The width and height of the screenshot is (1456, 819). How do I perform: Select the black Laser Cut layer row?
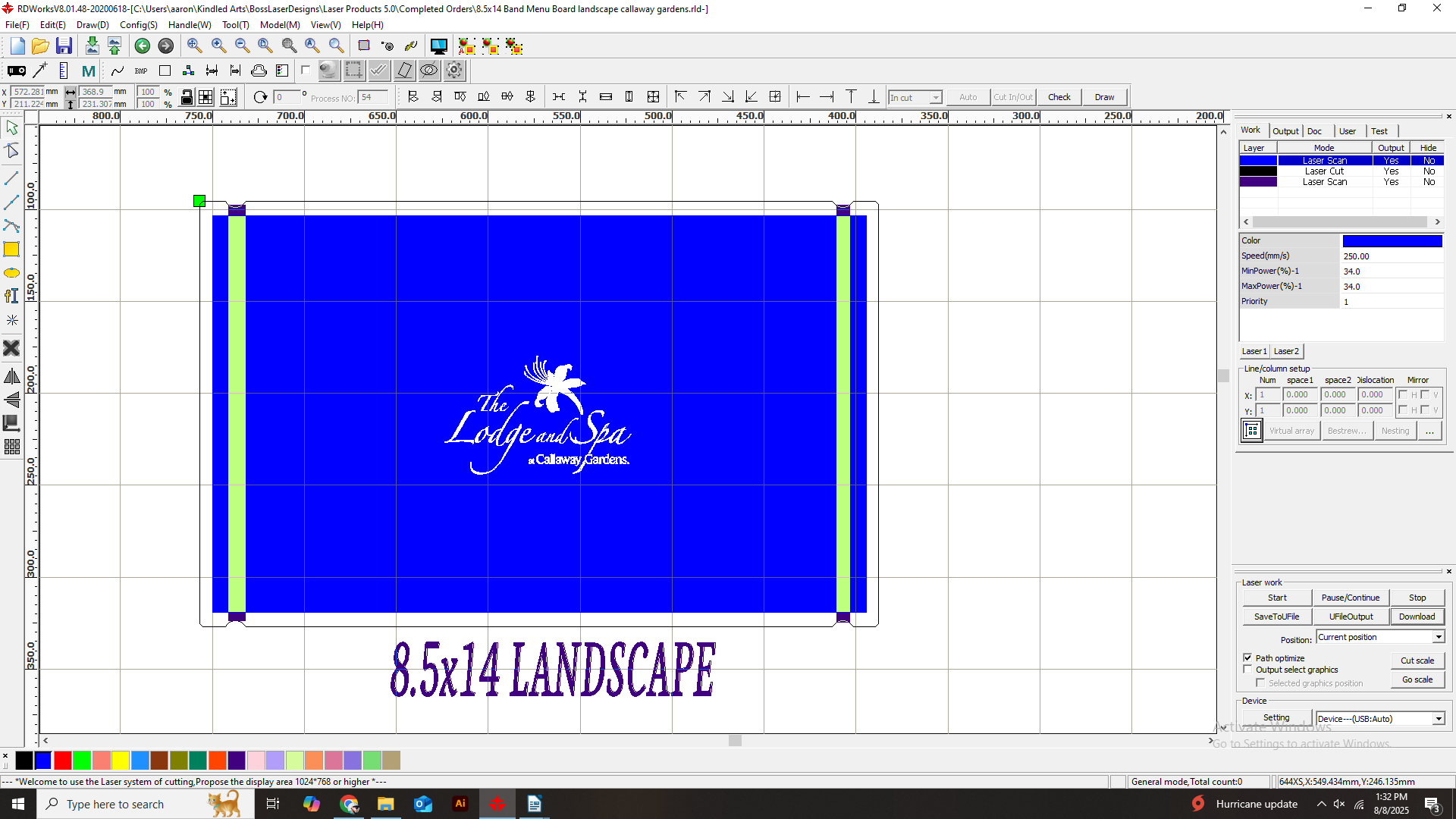(x=1341, y=171)
